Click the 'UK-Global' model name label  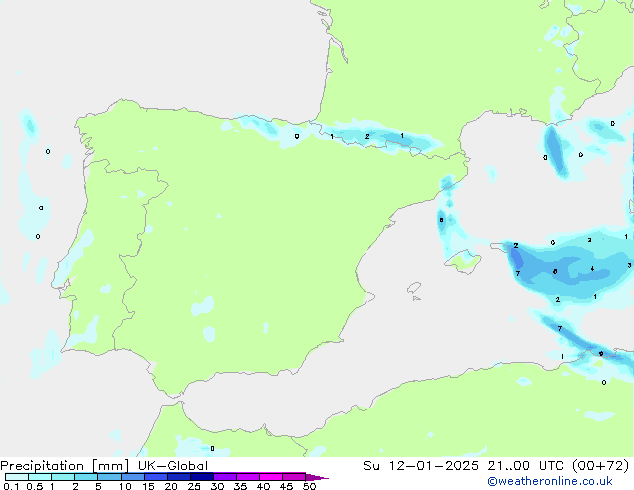tap(173, 466)
